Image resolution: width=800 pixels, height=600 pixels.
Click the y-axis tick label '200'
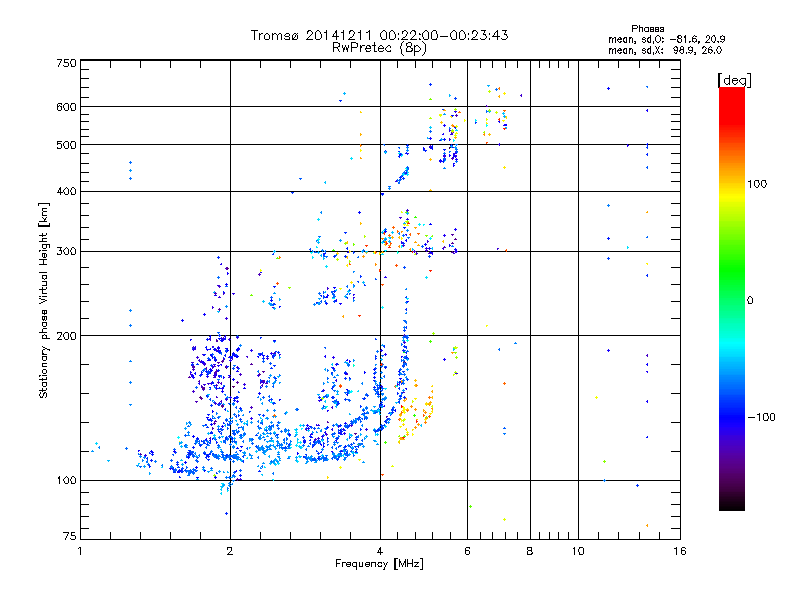coord(67,336)
